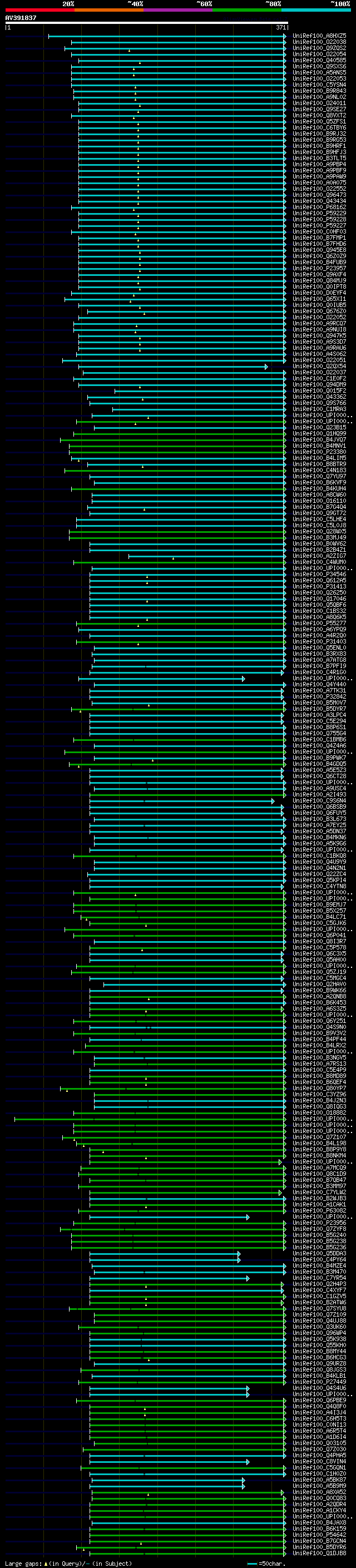Select the UniRef100_P59228 hit name
The width and height of the screenshot is (356, 1568).
click(319, 219)
